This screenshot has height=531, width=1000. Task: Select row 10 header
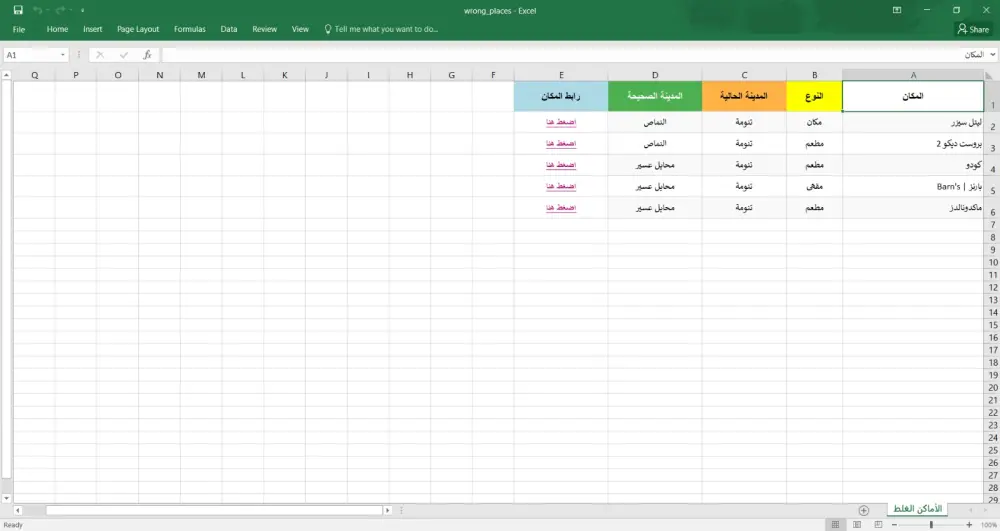992,263
